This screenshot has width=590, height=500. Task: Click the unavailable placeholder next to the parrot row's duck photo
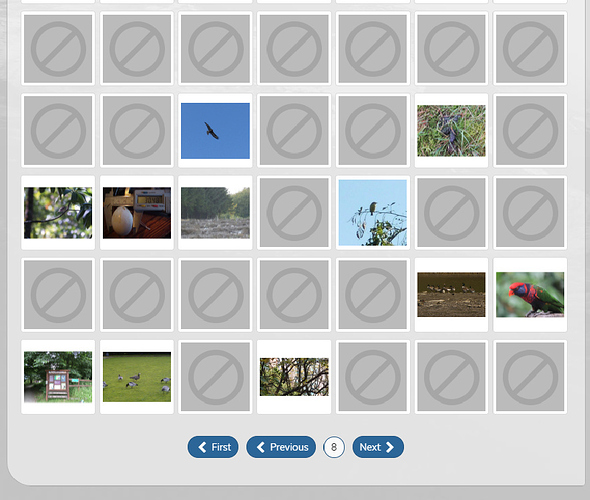coord(373,295)
